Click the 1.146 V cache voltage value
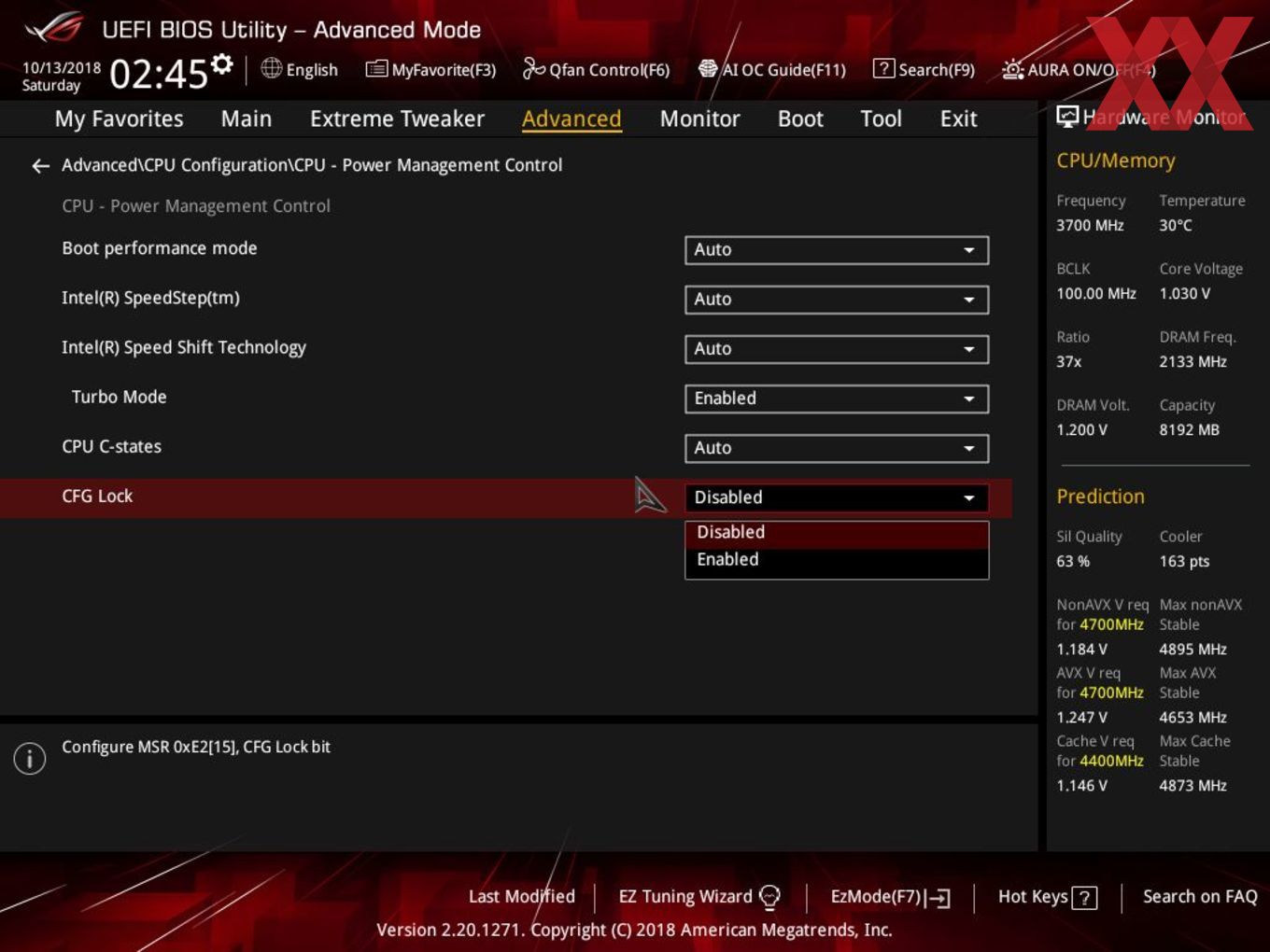This screenshot has height=952, width=1270. point(1081,786)
